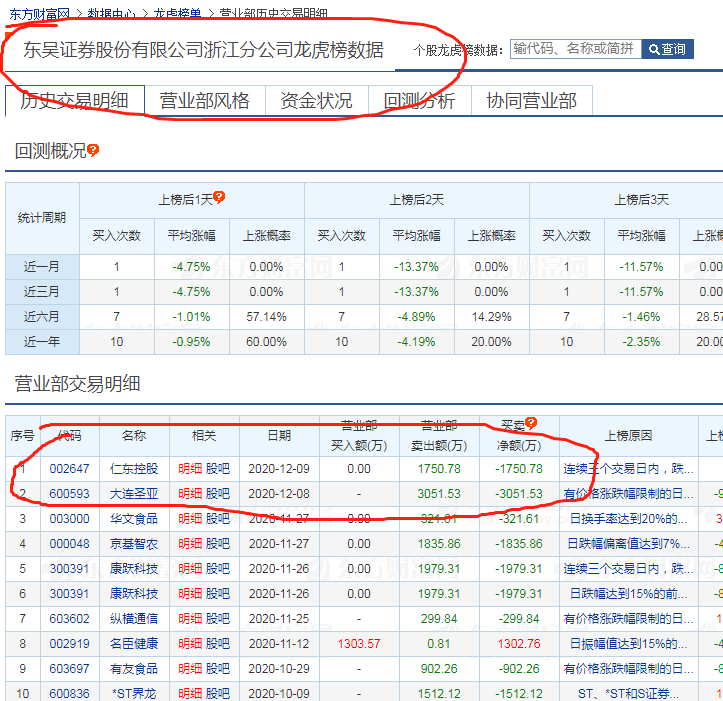723x701 pixels.
Task: Focus the stock code search input field
Action: pyautogui.click(x=575, y=49)
